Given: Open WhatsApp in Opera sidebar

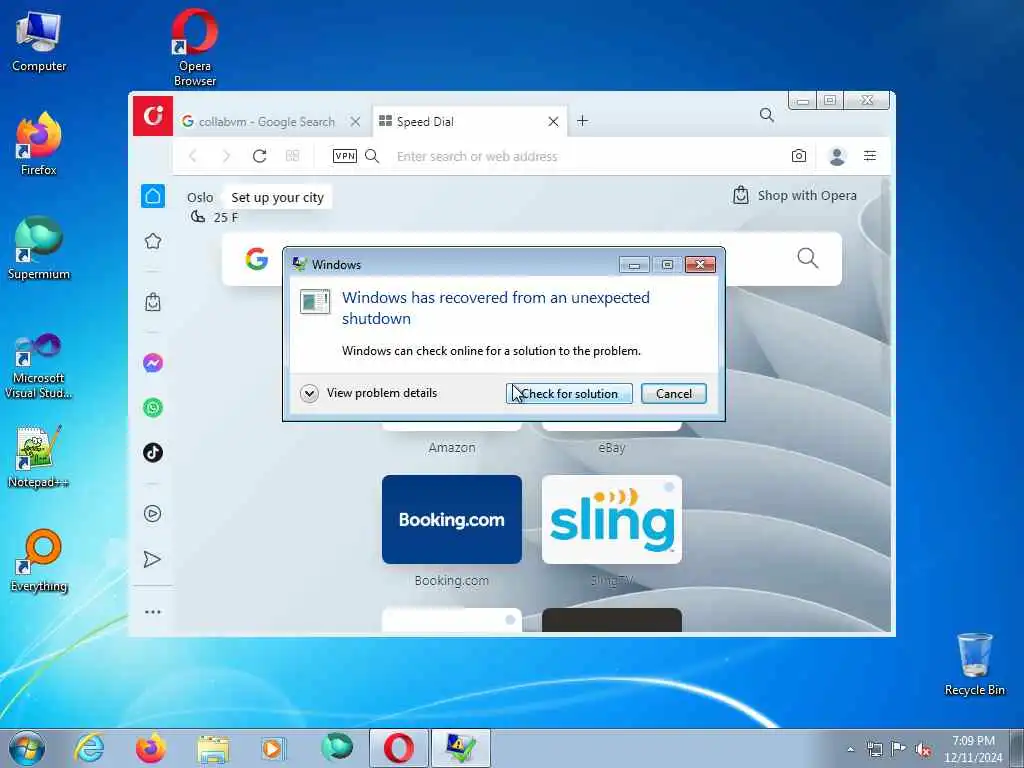Looking at the screenshot, I should click(153, 408).
